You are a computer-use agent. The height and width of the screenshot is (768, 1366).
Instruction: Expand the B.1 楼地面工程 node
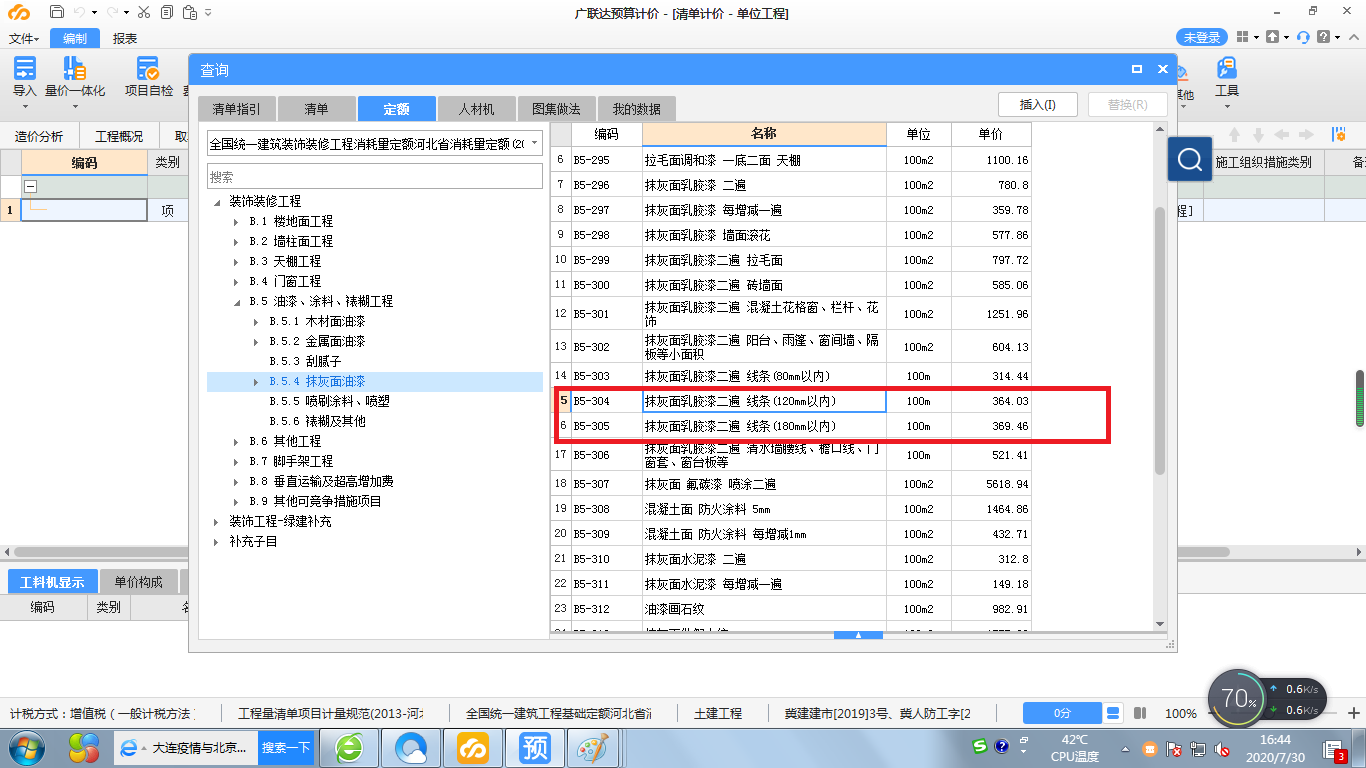(x=236, y=221)
